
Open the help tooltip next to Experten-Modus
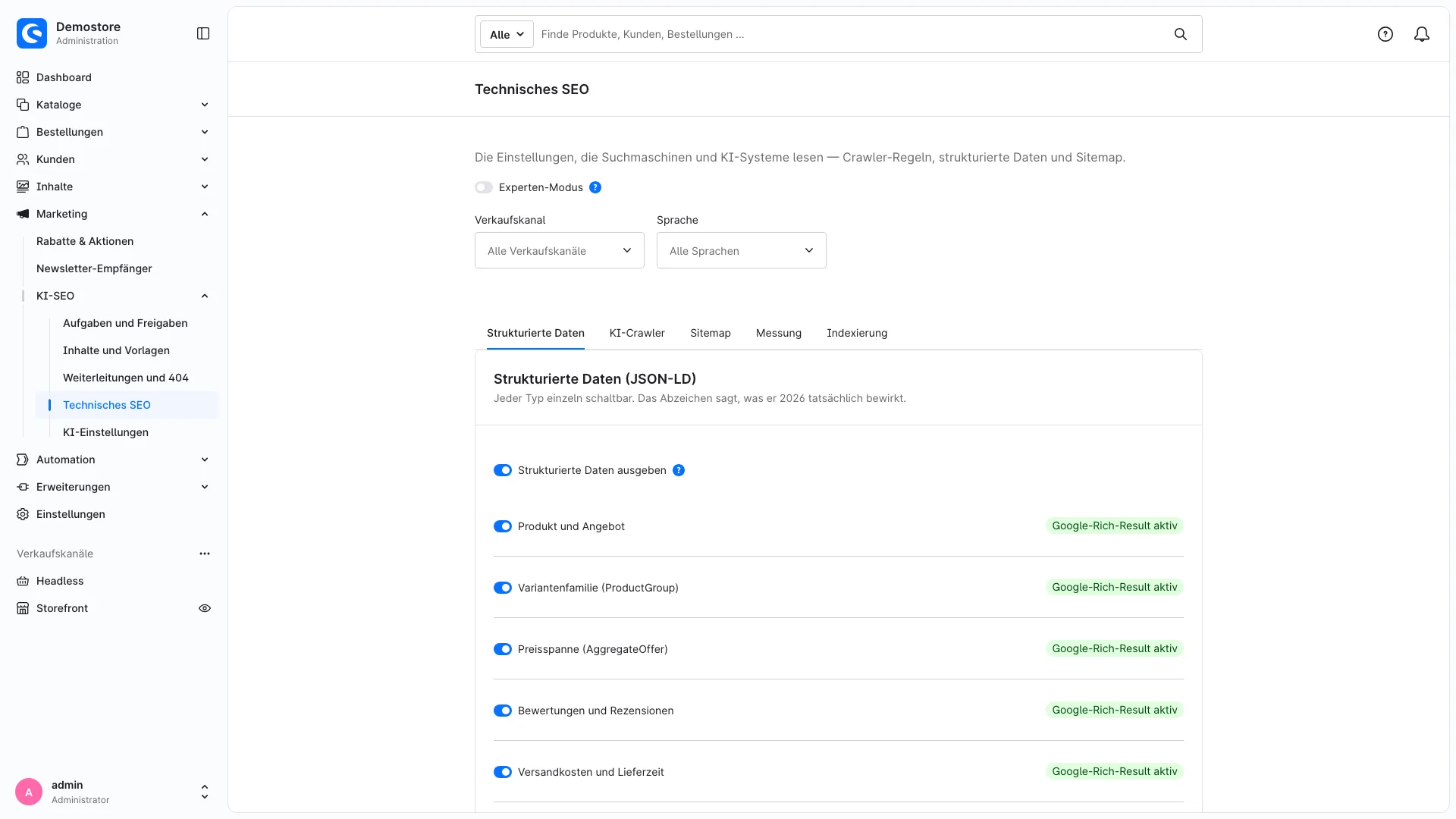pos(595,187)
